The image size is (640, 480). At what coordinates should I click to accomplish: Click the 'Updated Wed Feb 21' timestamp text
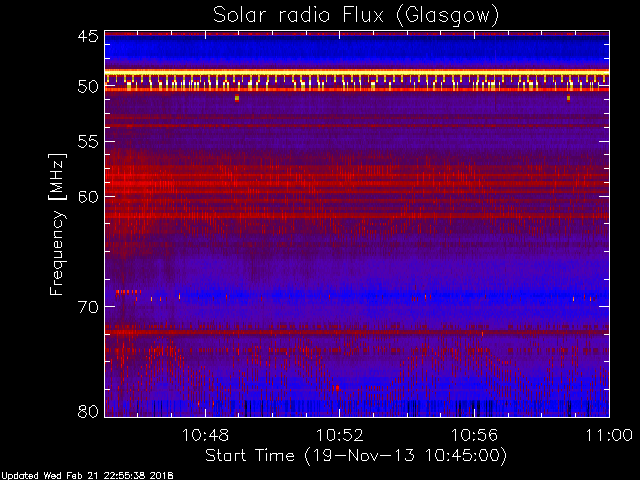87,476
